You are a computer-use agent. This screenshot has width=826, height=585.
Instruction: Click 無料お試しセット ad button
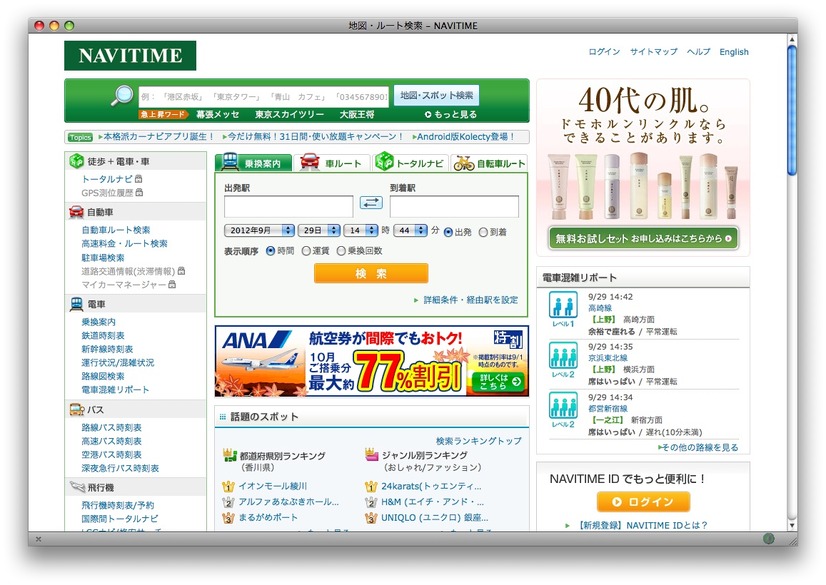pos(643,239)
